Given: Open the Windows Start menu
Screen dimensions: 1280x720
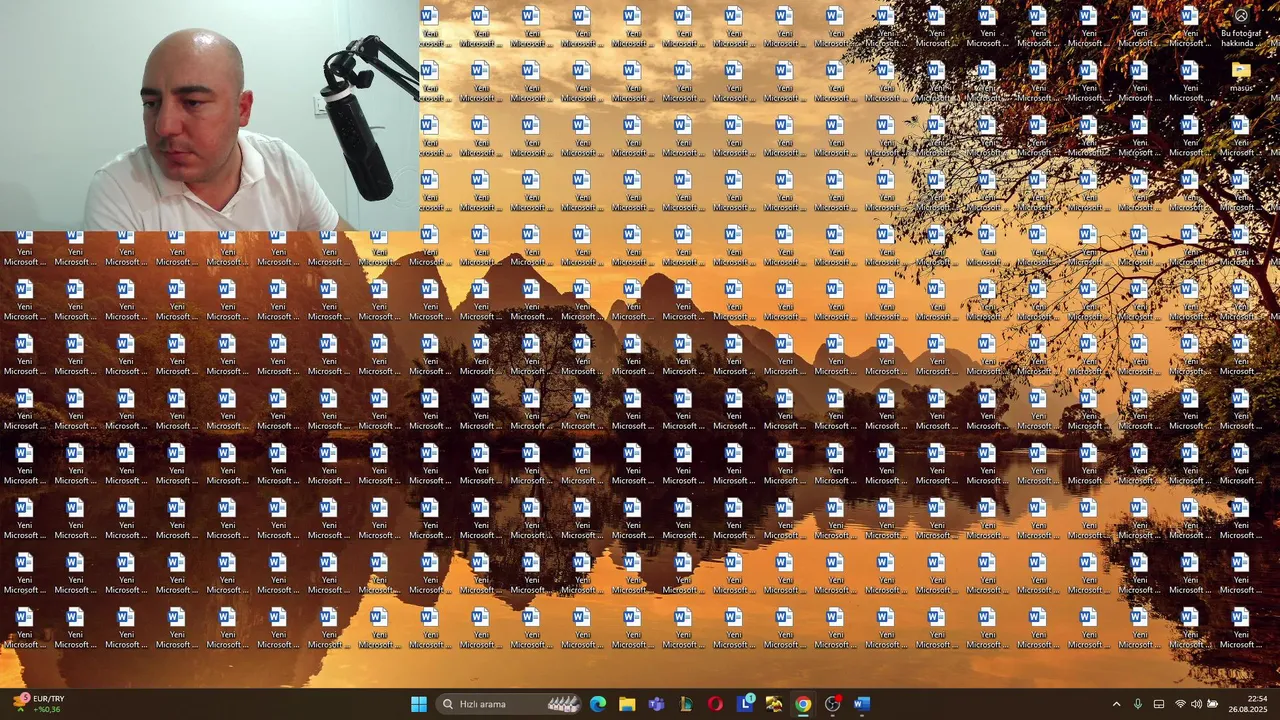Looking at the screenshot, I should coord(419,704).
